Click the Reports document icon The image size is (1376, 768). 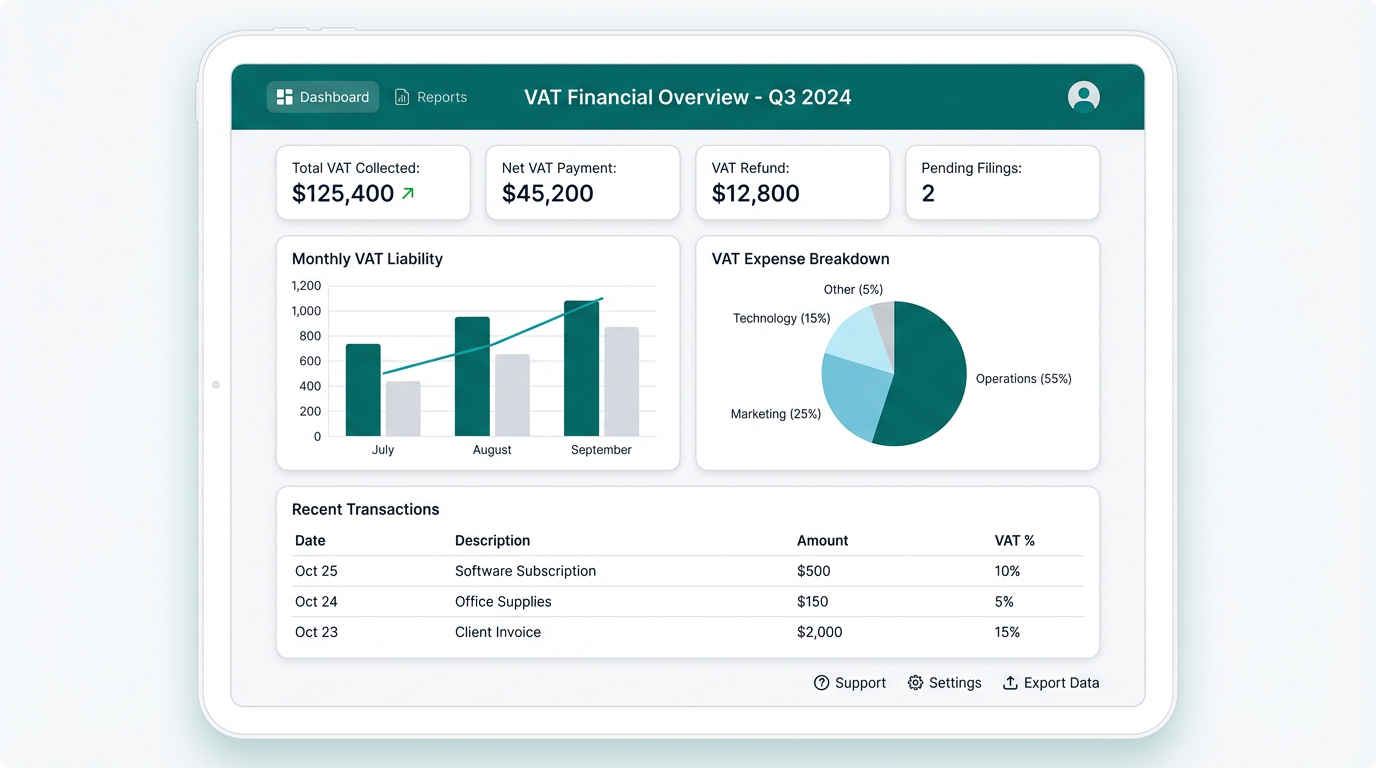pyautogui.click(x=401, y=96)
